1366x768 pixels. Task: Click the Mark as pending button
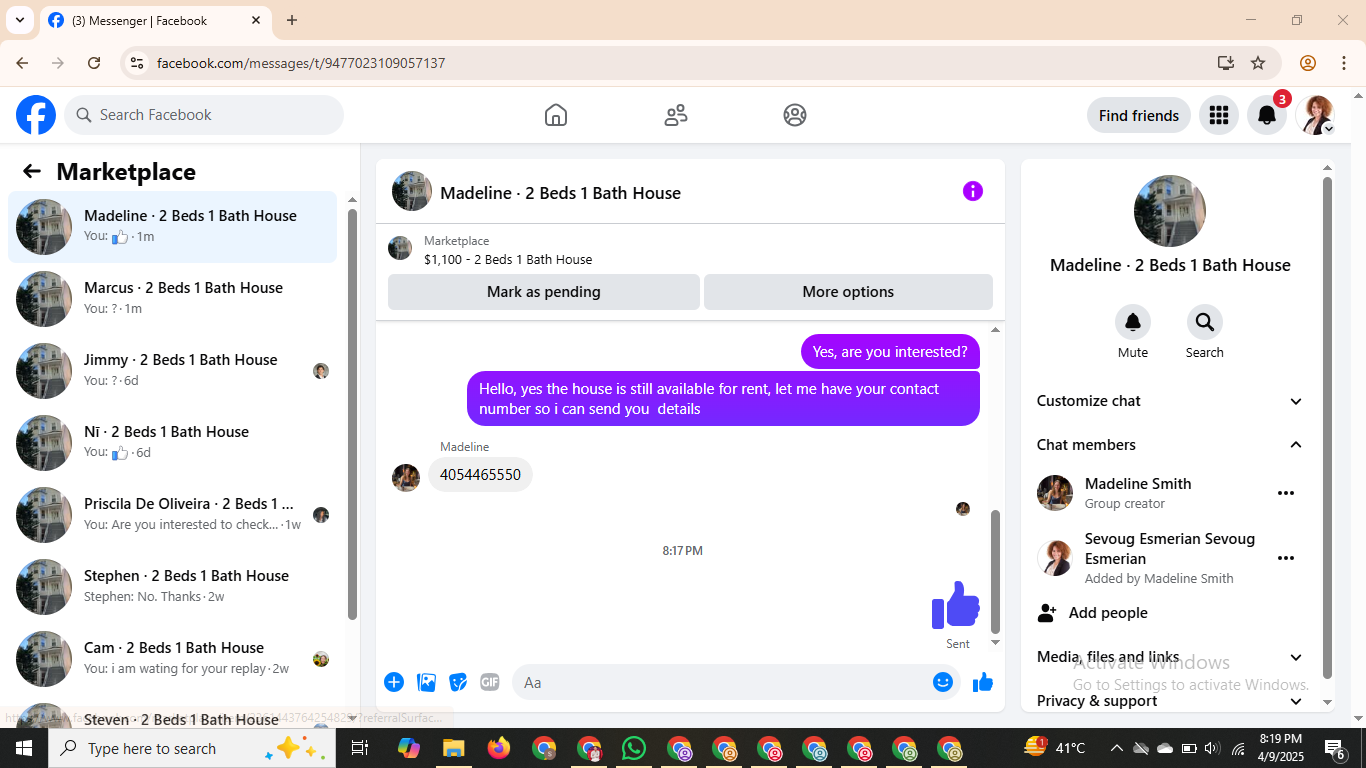point(544,292)
